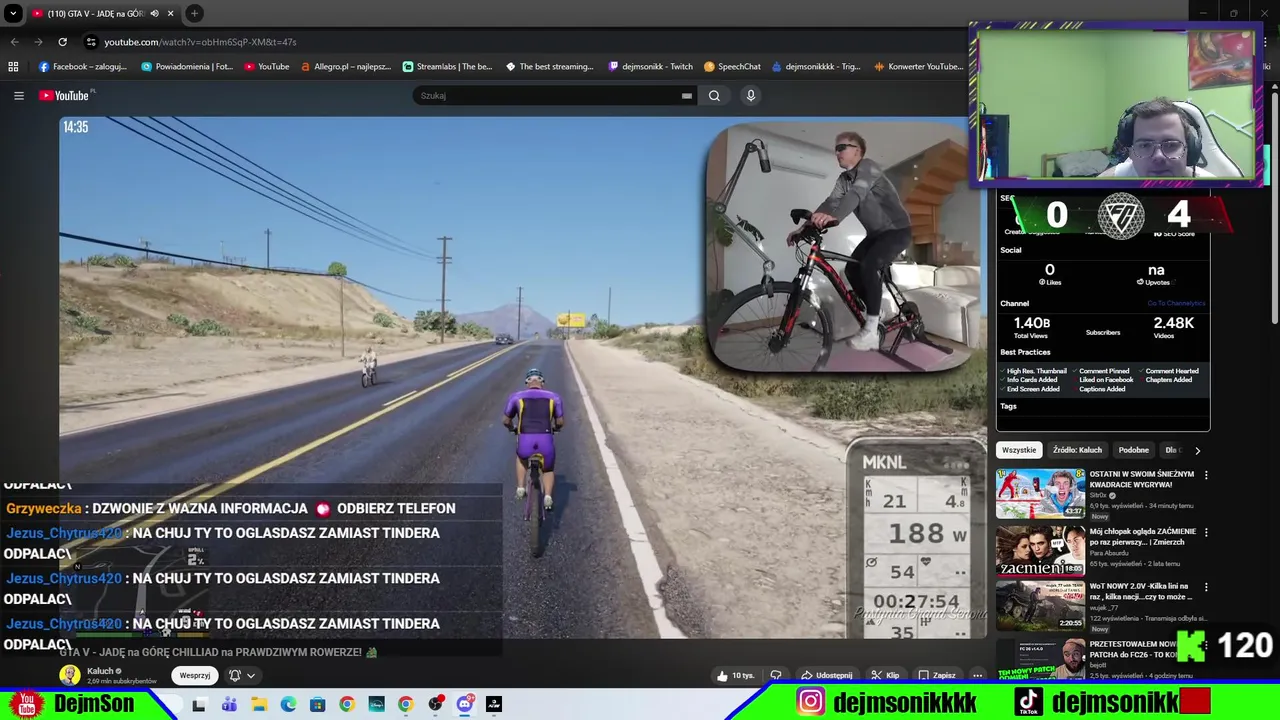
Task: Open Go To Channelytics link
Action: (x=1175, y=303)
